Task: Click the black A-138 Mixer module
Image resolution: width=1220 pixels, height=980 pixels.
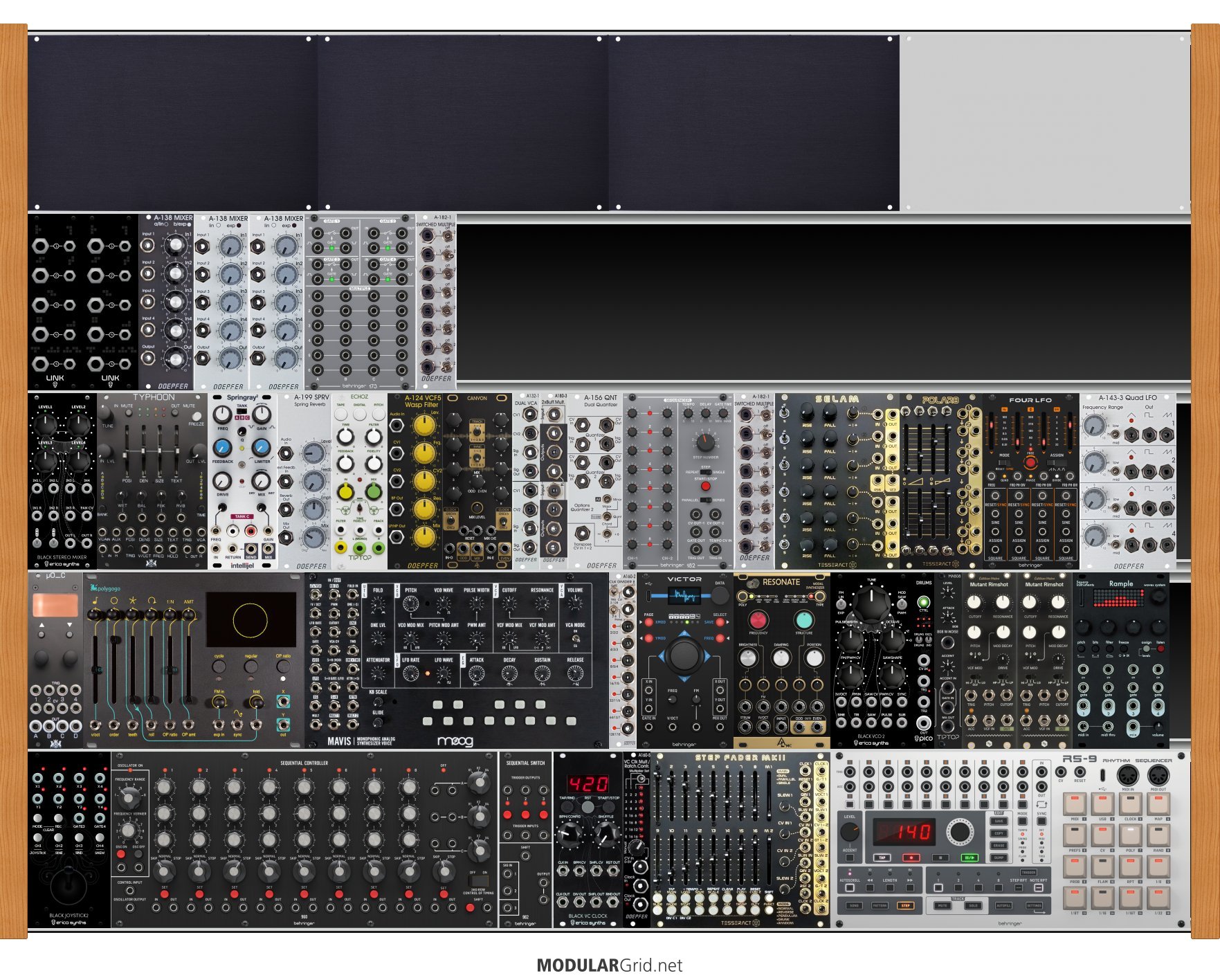Action: point(167,302)
